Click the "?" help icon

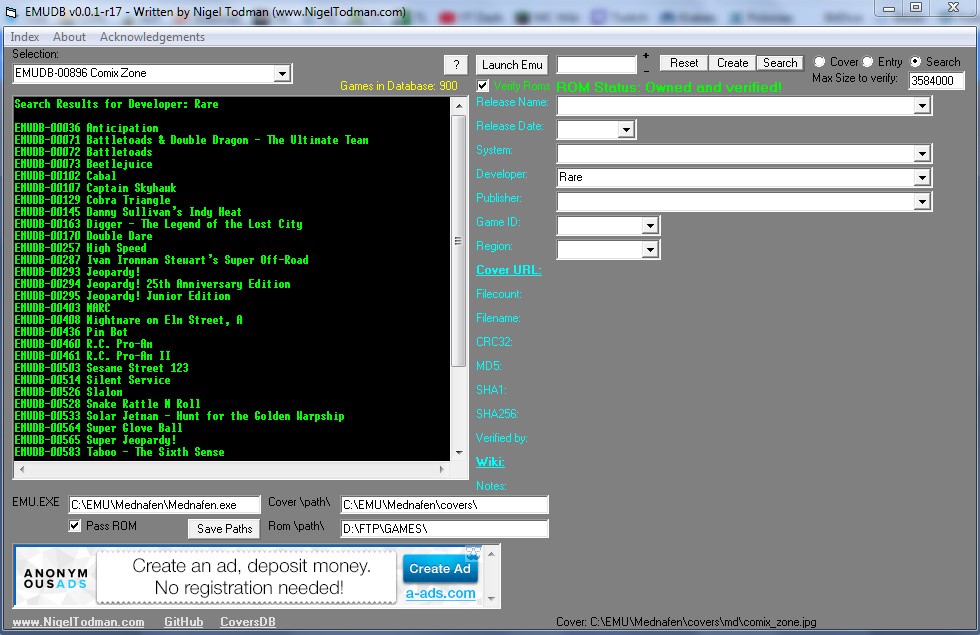(456, 63)
